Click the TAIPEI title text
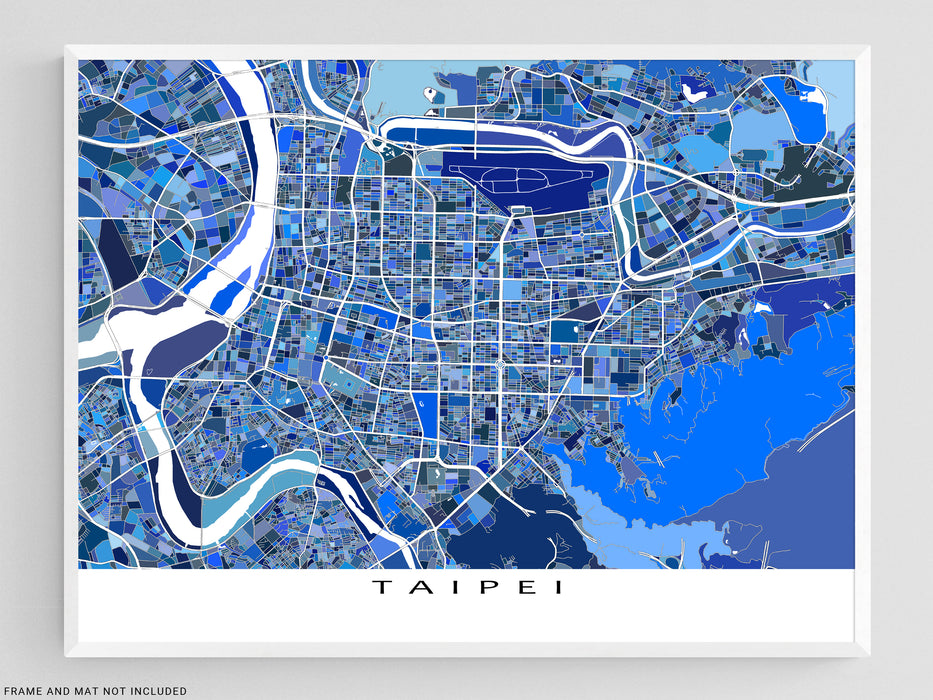933x700 pixels. tap(467, 588)
